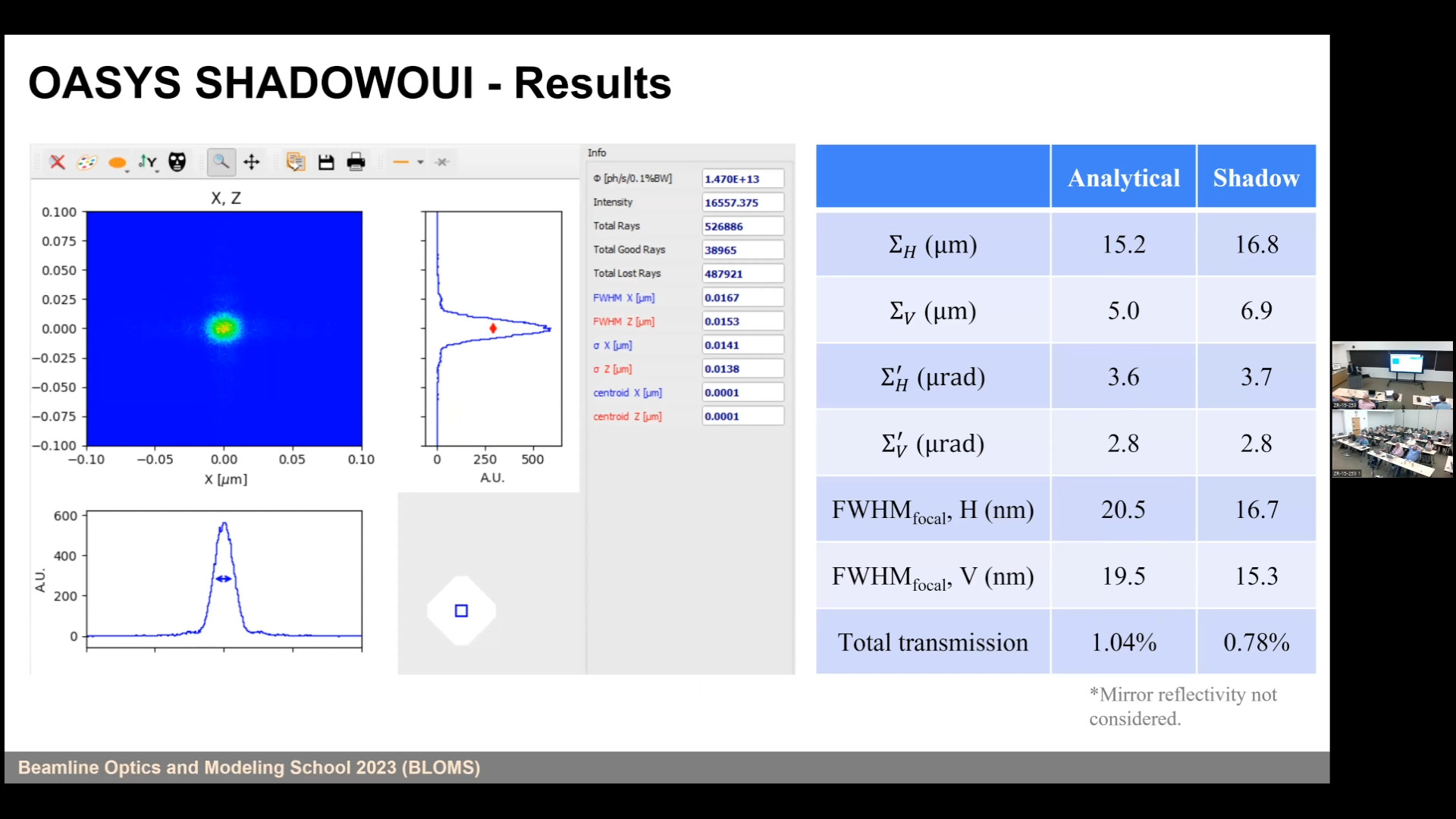Click the Intensity value field 16557.375
1456x819 pixels.
tap(742, 202)
